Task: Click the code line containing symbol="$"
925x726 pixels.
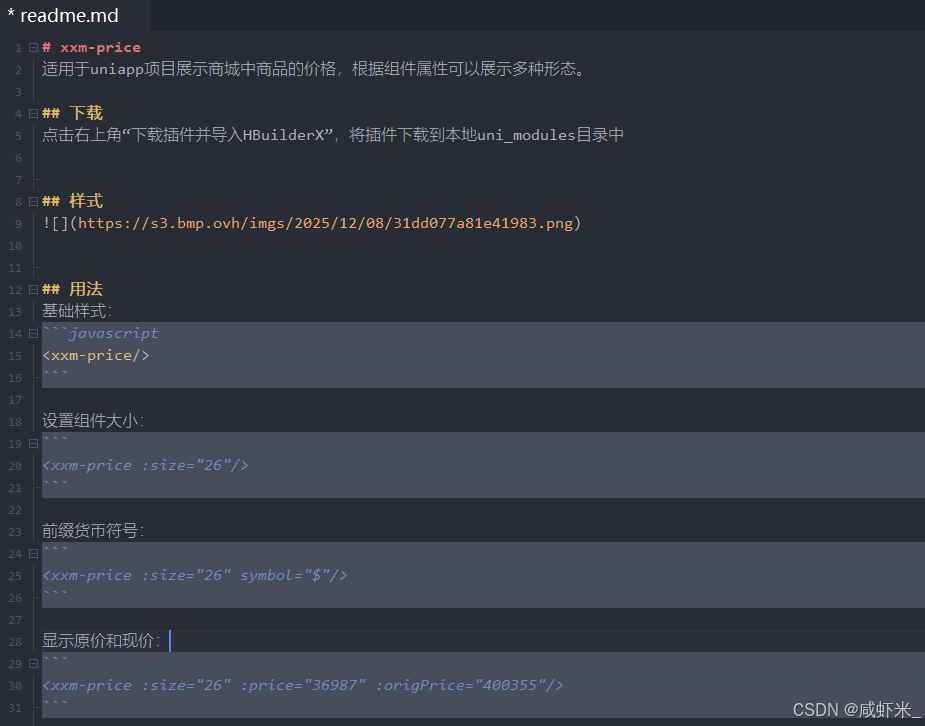Action: (195, 575)
